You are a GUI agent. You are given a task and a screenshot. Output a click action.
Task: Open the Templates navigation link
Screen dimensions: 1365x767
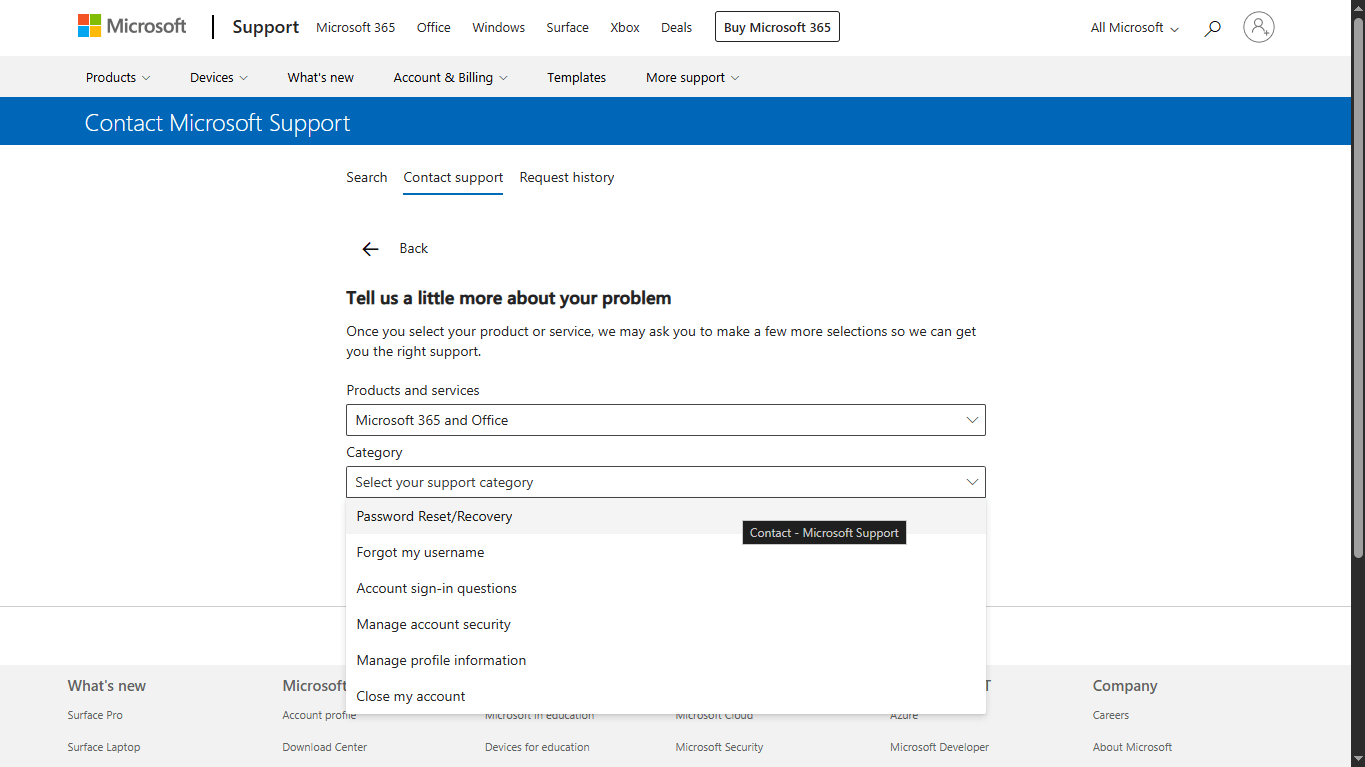576,77
